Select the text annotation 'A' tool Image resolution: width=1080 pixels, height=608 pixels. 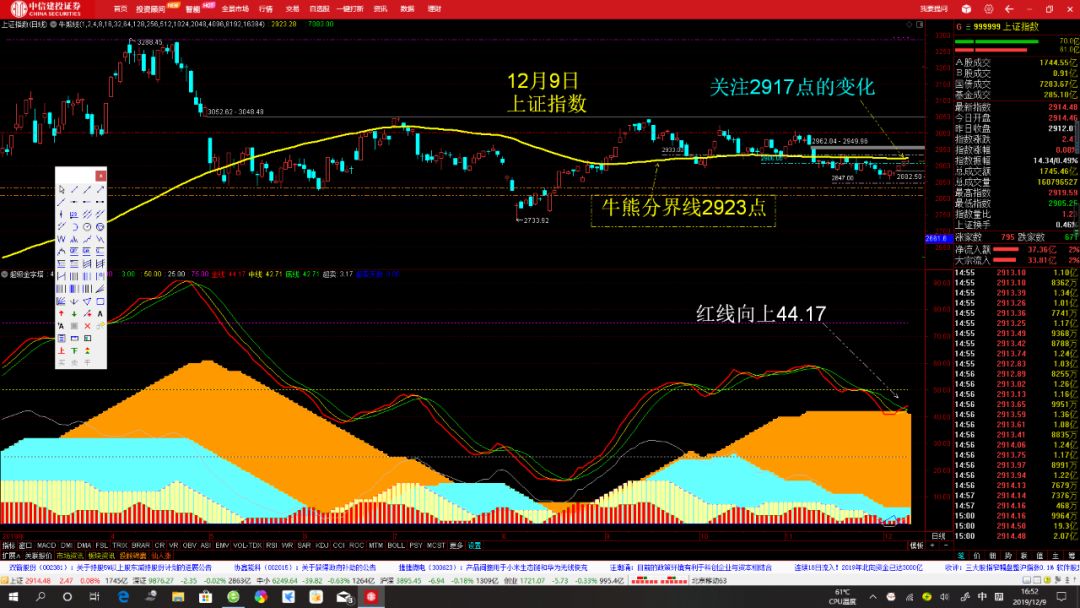point(100,313)
